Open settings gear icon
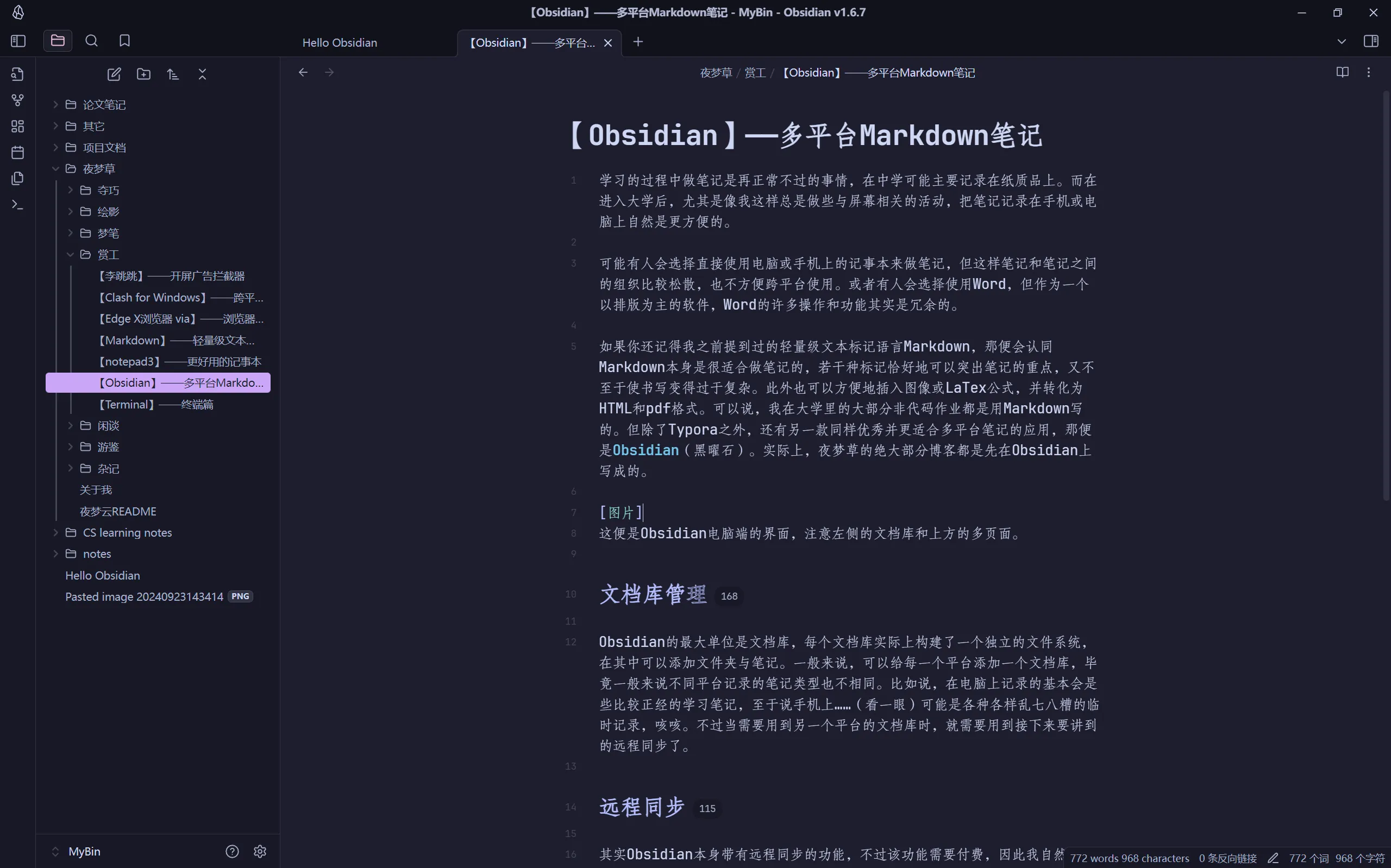Screen dimensions: 1391x868 point(260,851)
